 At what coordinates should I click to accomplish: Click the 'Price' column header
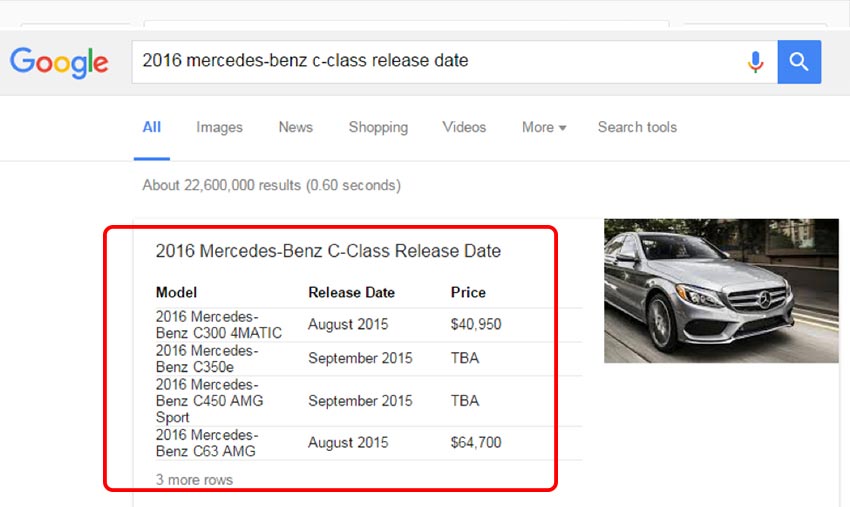pos(468,292)
